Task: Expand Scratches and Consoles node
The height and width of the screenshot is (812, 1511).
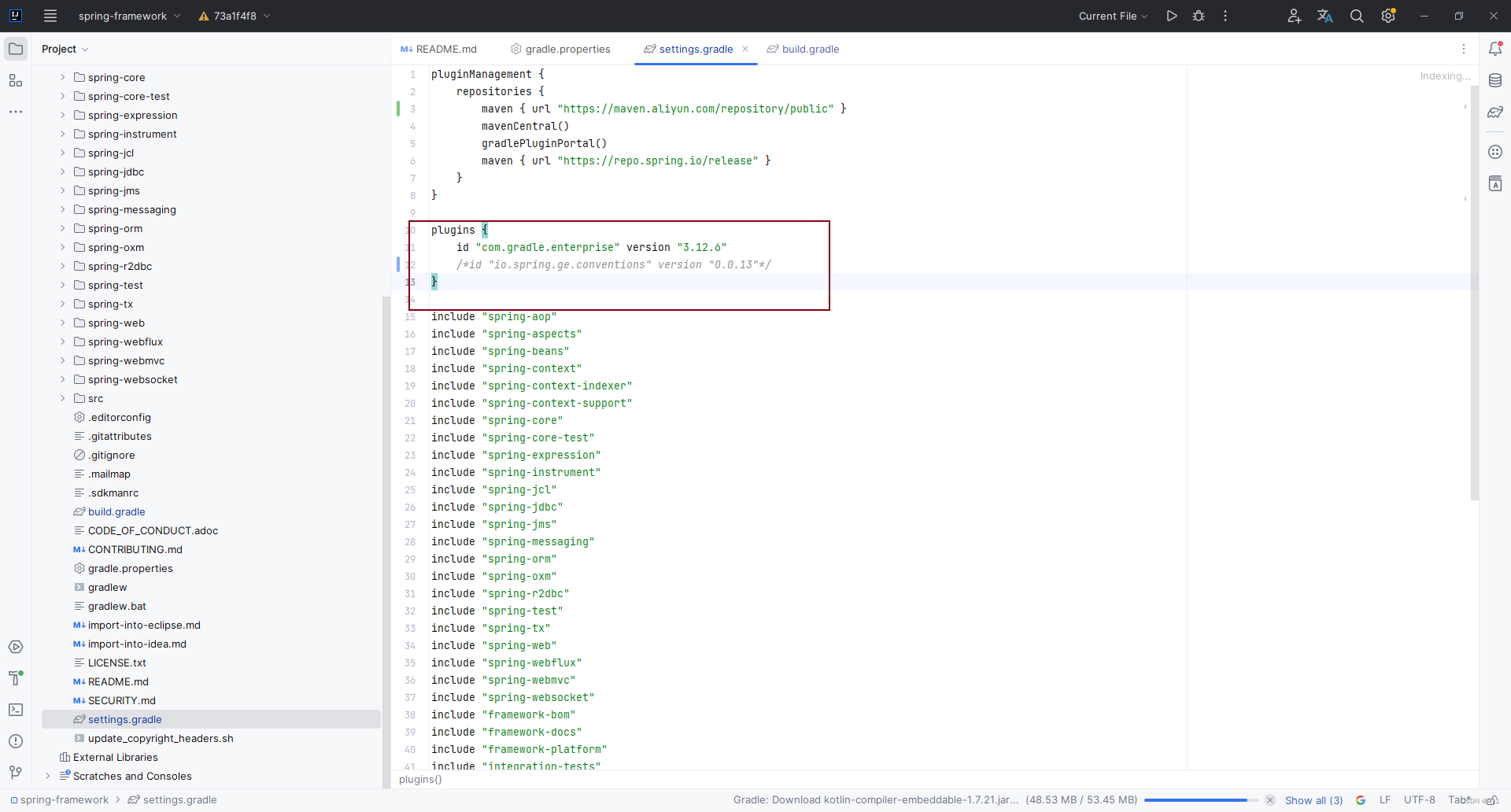Action: pyautogui.click(x=48, y=776)
